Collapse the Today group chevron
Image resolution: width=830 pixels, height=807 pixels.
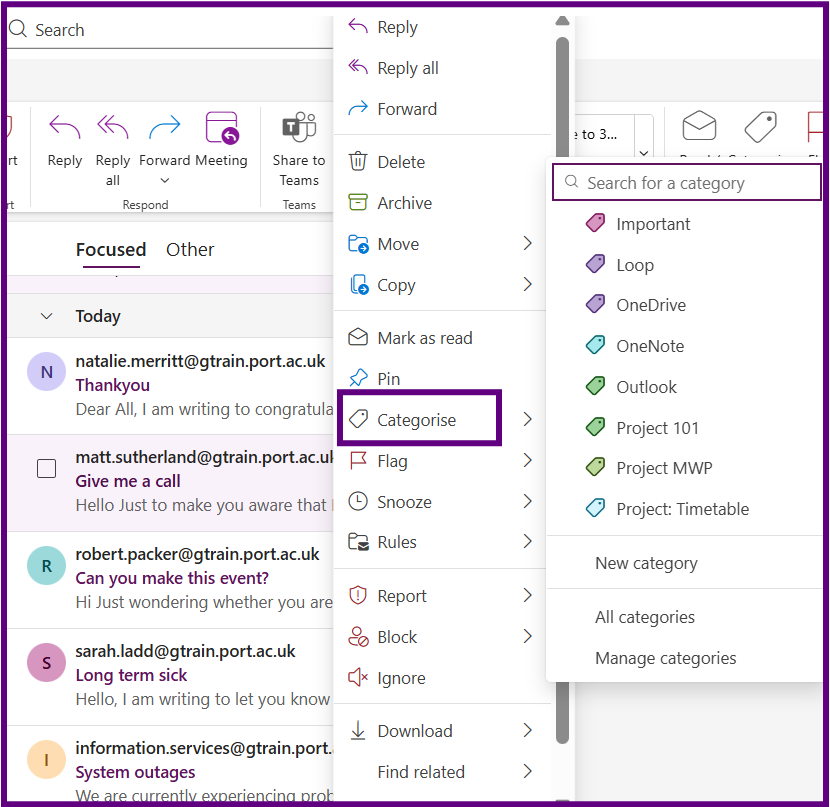tap(47, 316)
